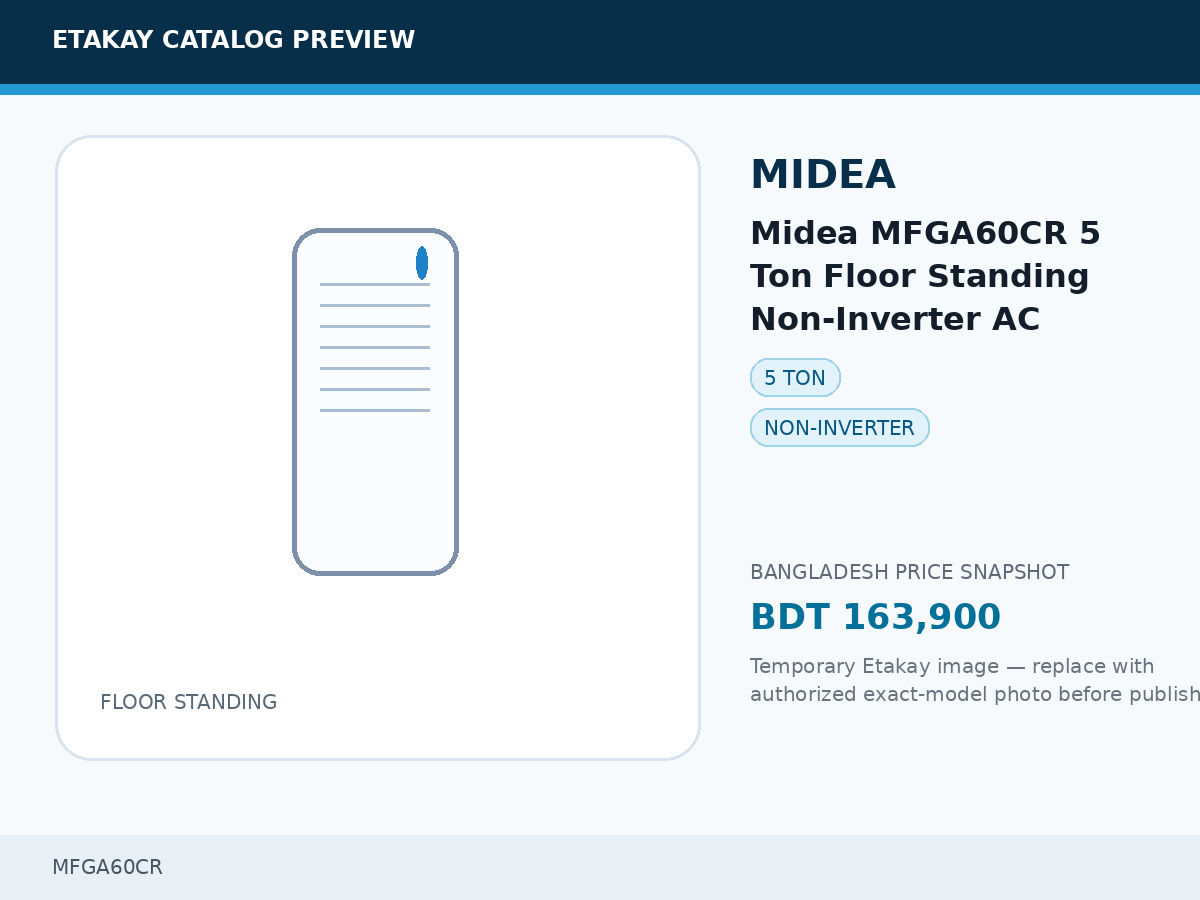Click the MFGA60CR model code in footer
This screenshot has width=1200, height=900.
click(x=107, y=867)
